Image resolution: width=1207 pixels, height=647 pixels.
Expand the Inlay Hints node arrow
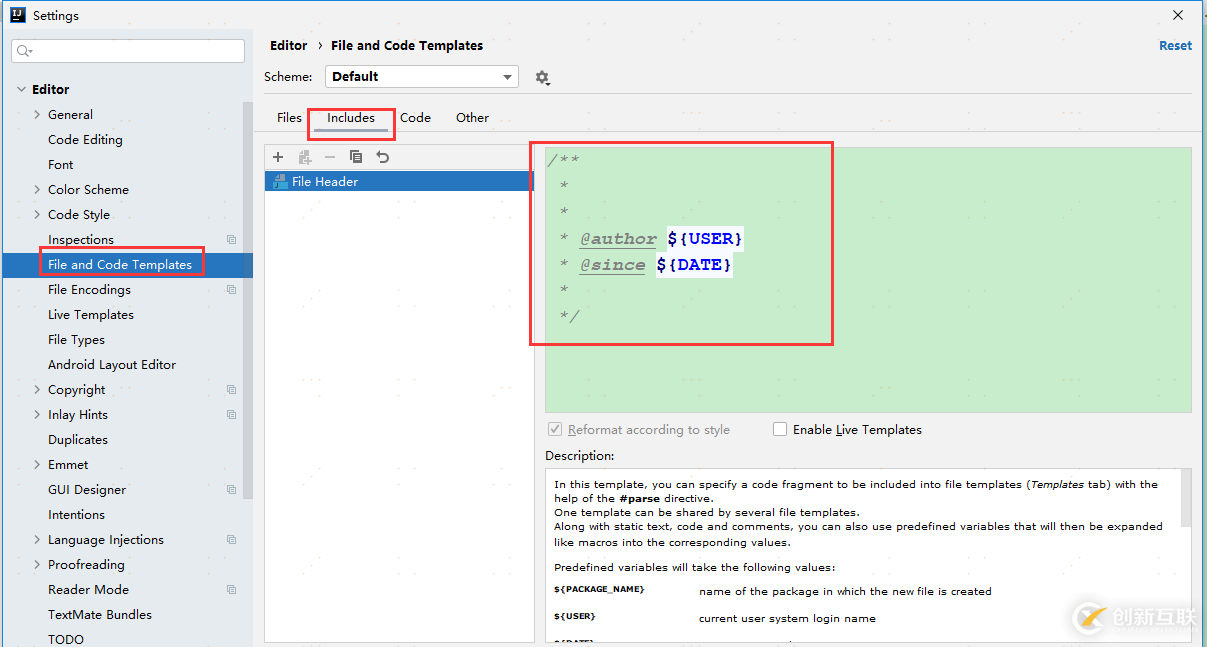click(x=38, y=415)
